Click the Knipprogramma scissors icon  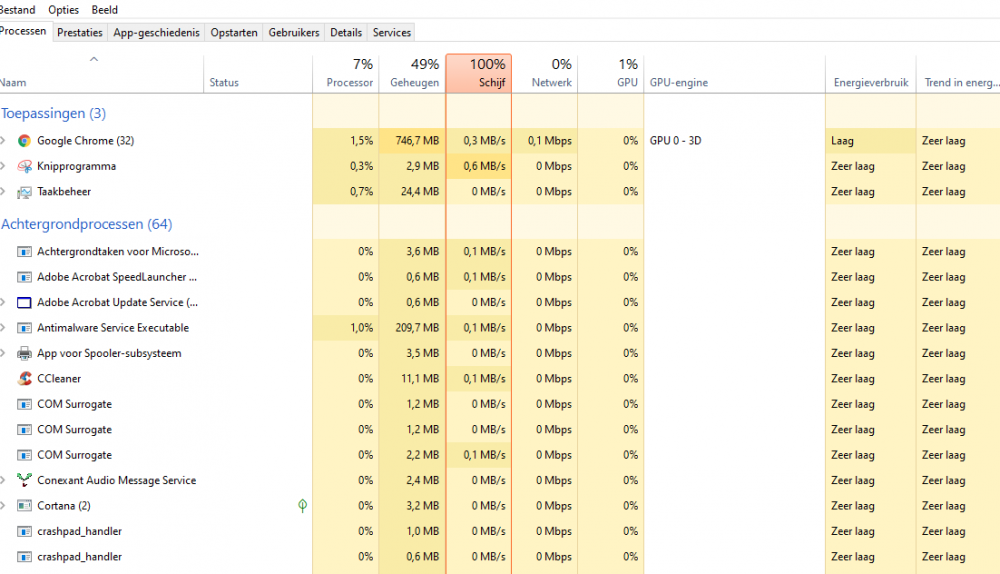[25, 166]
